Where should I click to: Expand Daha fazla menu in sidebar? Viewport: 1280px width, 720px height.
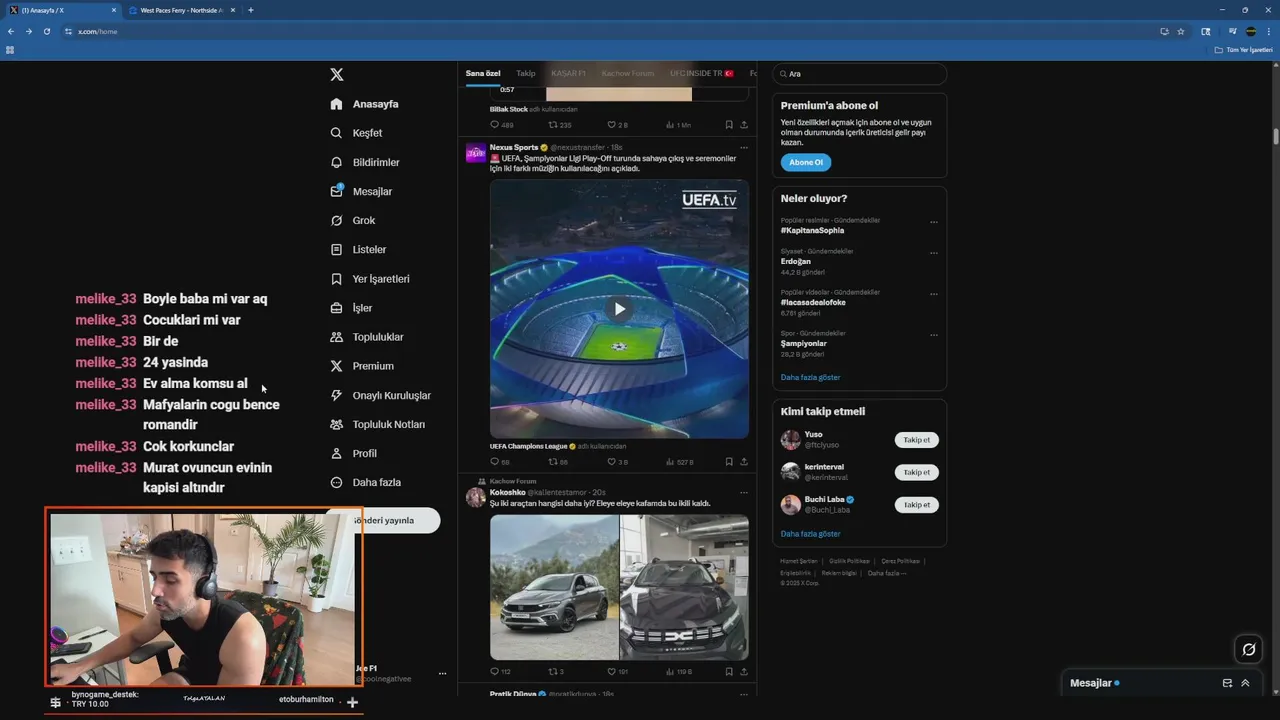pyautogui.click(x=365, y=482)
